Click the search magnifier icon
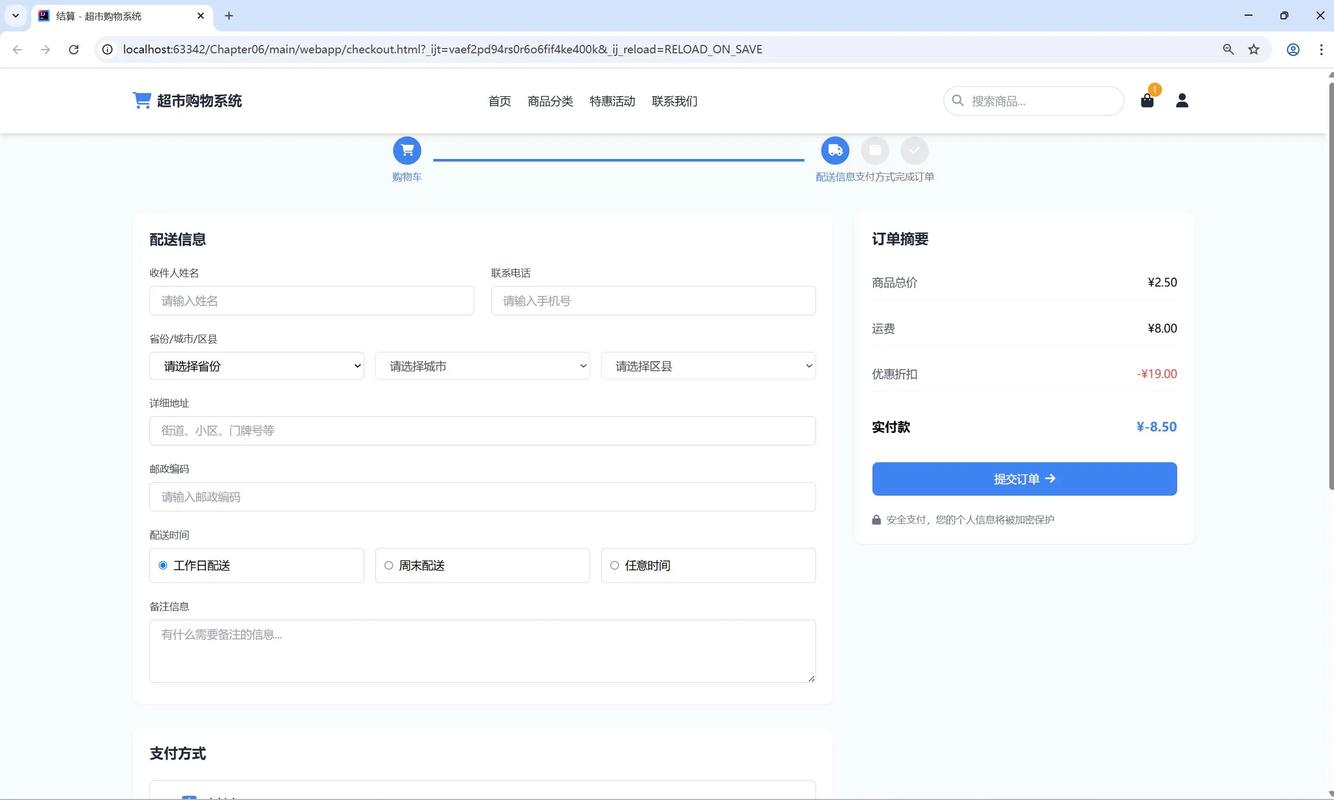This screenshot has width=1334, height=800. tap(959, 100)
